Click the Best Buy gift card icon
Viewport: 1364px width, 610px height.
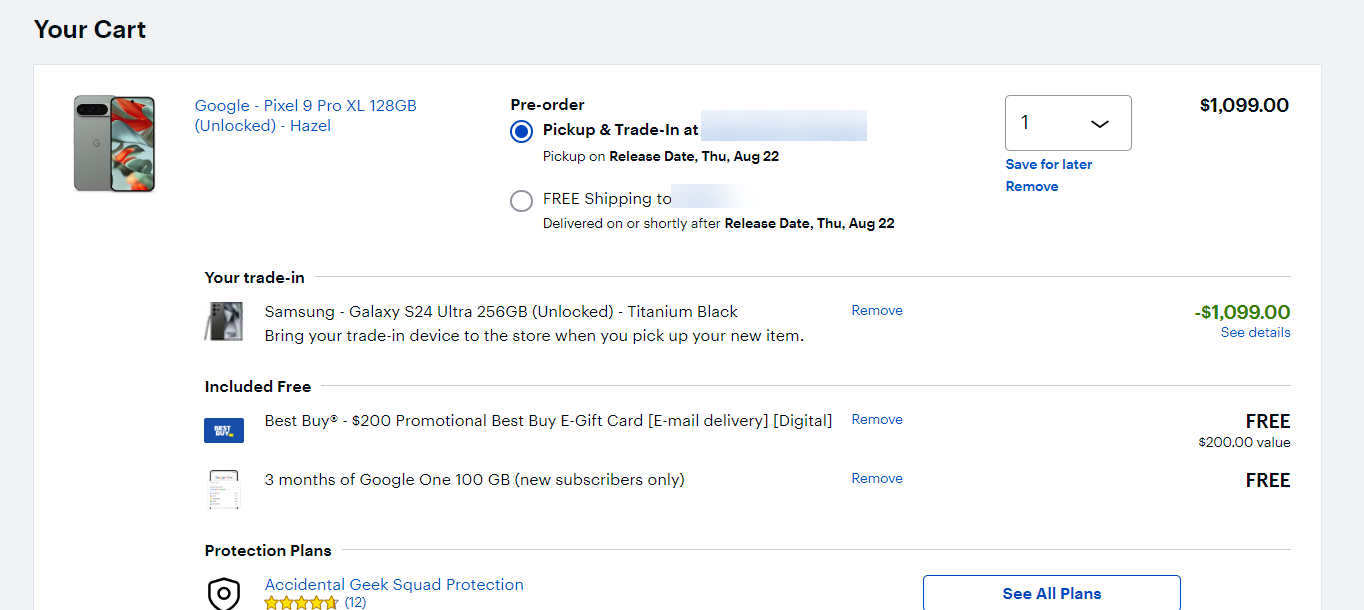223,430
